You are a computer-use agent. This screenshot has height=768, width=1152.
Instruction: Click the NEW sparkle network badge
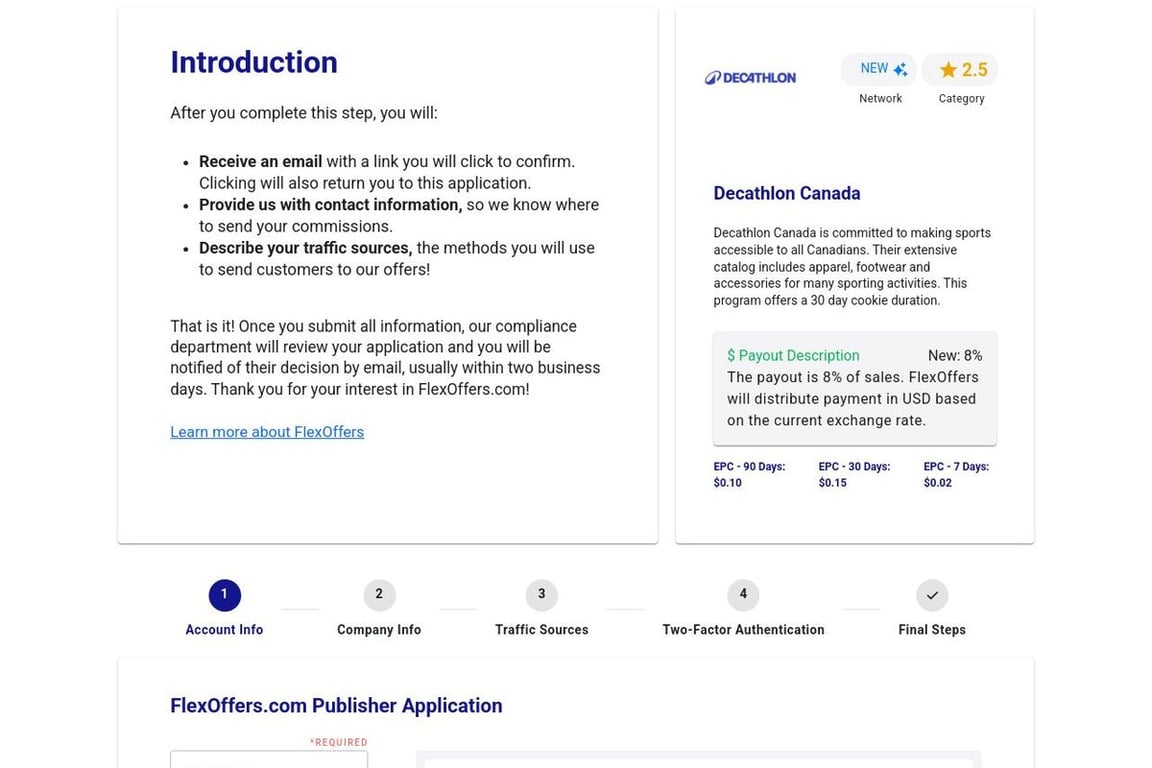coord(879,69)
